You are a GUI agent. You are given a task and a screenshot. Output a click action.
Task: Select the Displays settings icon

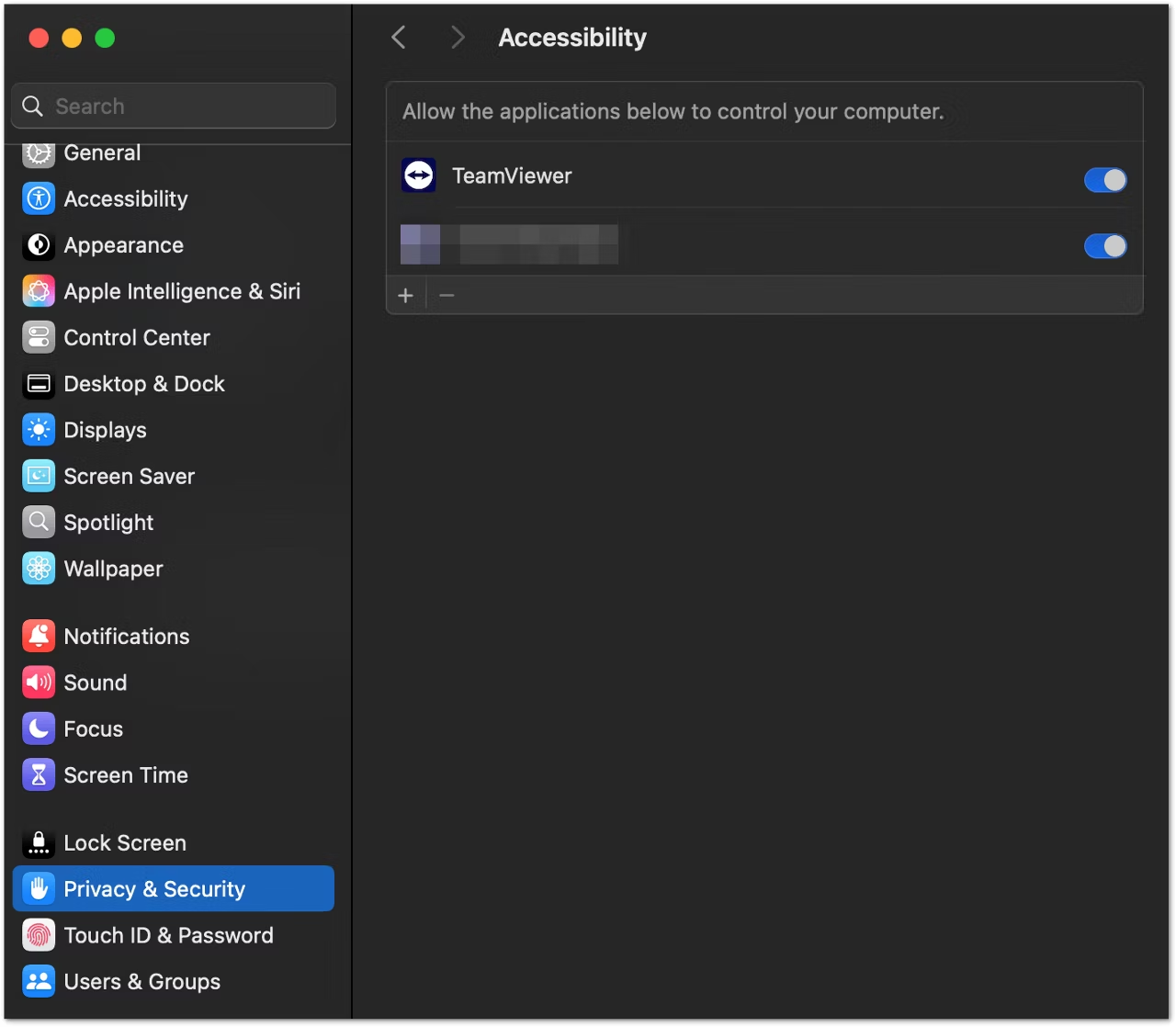tap(38, 429)
